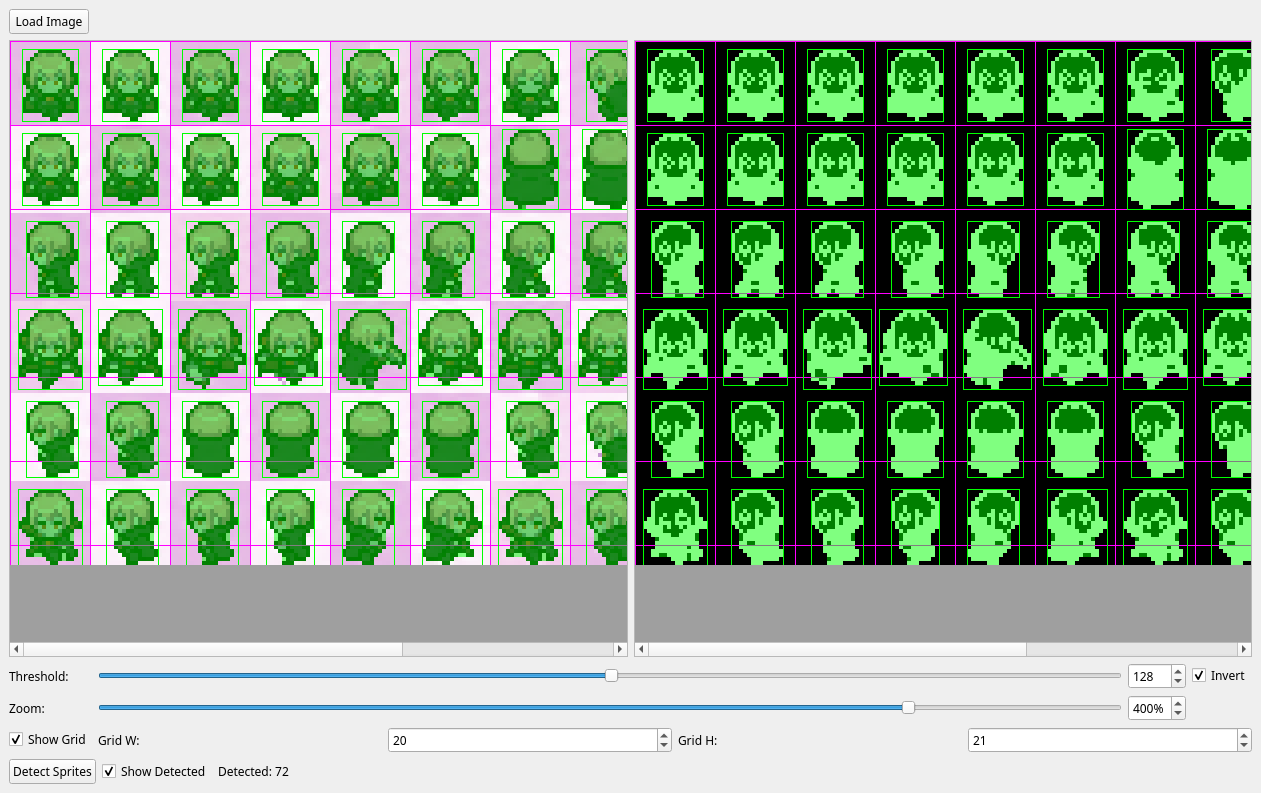Viewport: 1261px width, 793px height.
Task: Click the Zoom field showing 400%
Action: click(x=1149, y=708)
